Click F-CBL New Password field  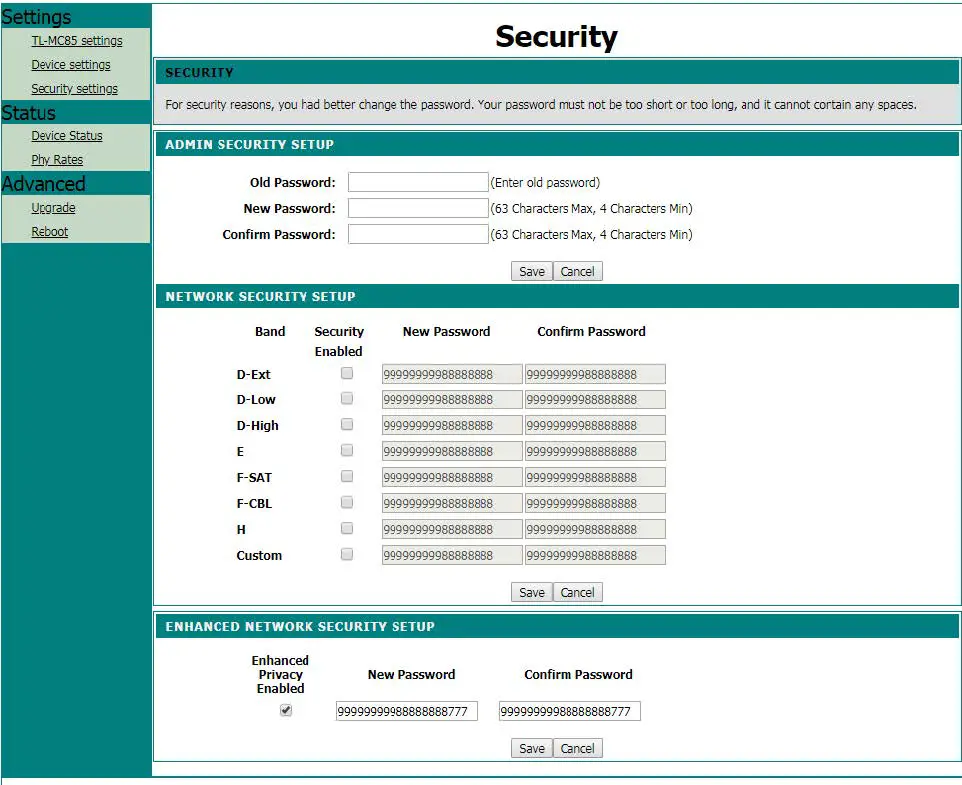click(x=452, y=504)
